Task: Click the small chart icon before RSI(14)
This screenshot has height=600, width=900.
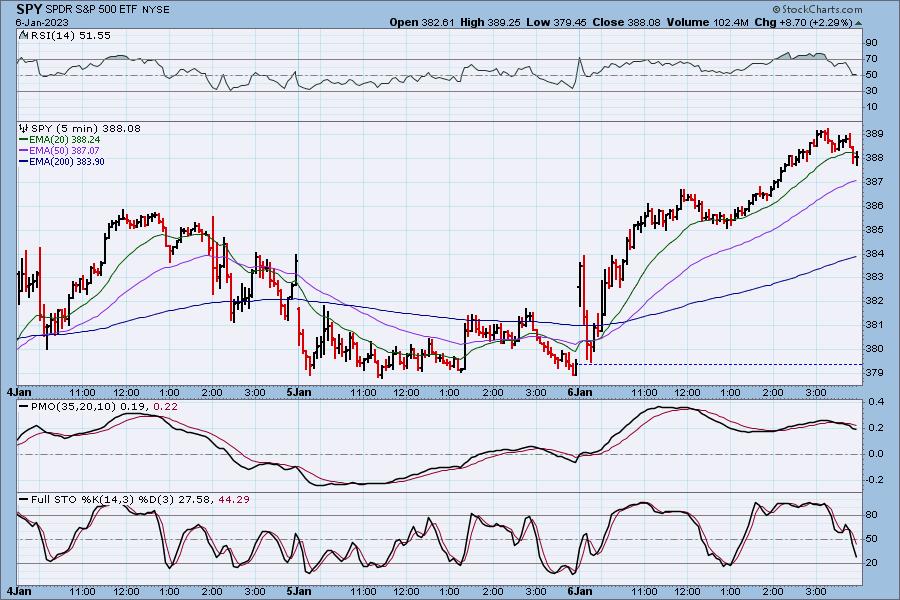Action: click(x=23, y=35)
